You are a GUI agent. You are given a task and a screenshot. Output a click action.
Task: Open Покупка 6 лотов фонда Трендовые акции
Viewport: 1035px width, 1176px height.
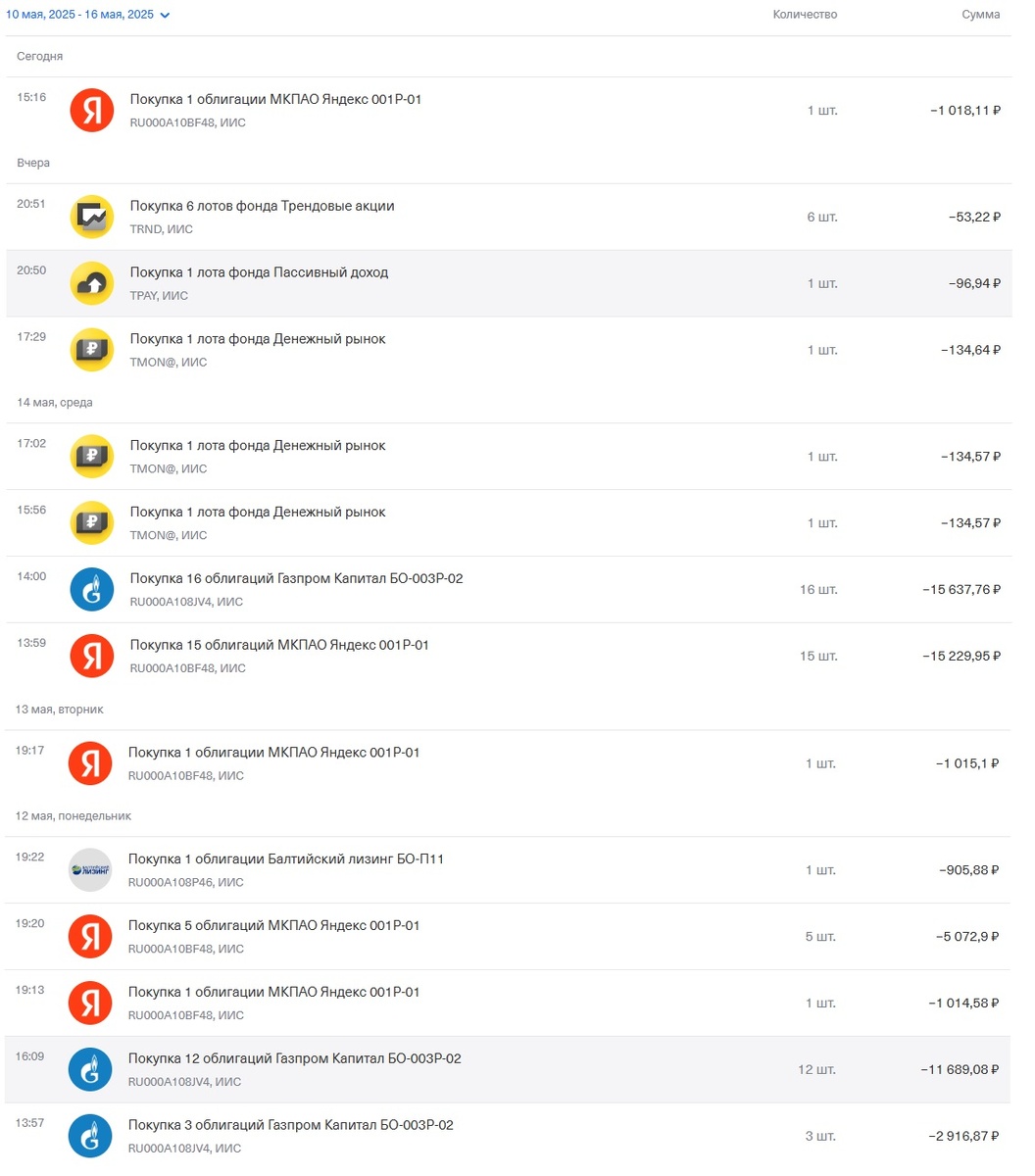point(262,207)
